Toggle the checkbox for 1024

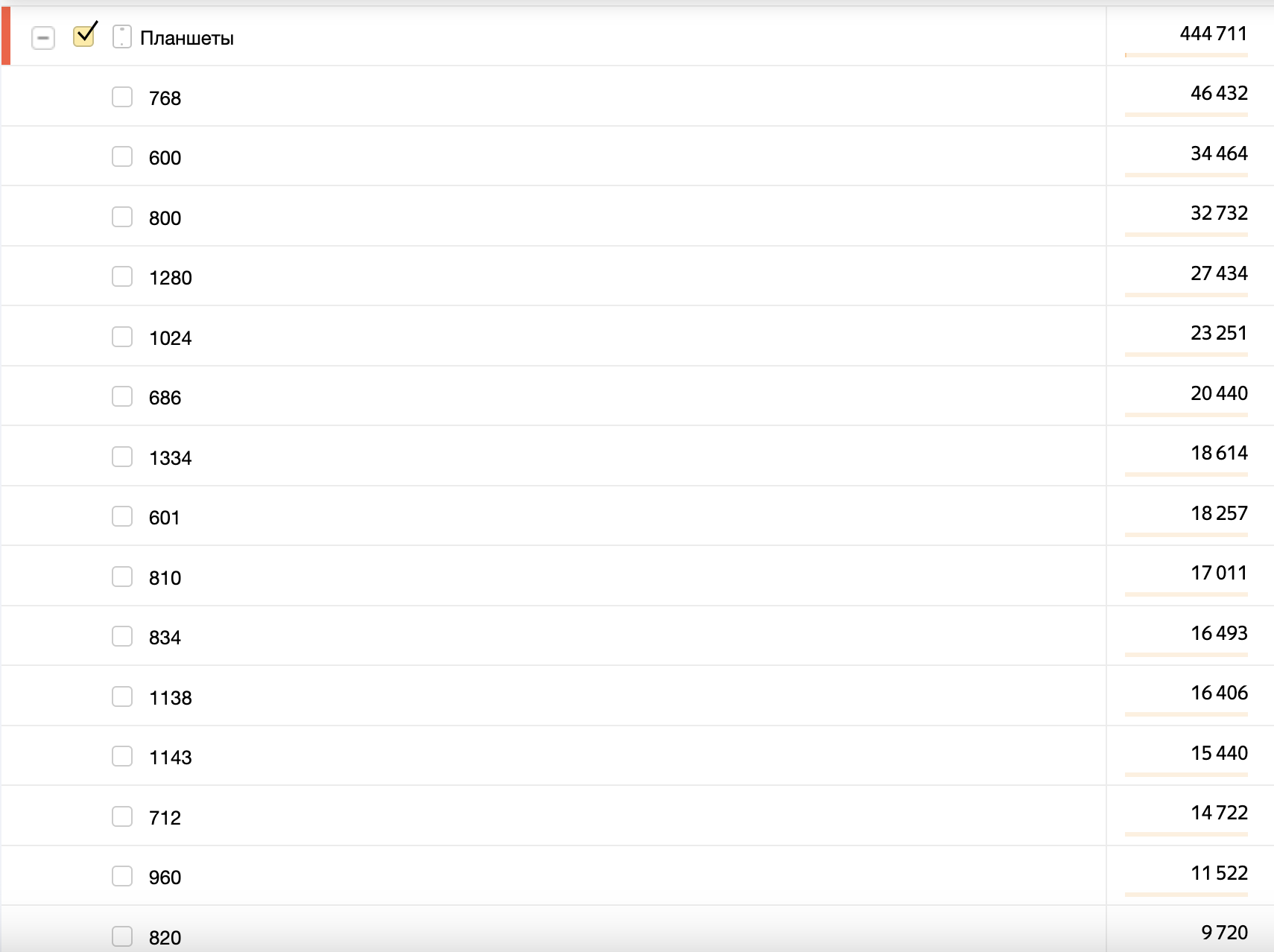[122, 337]
